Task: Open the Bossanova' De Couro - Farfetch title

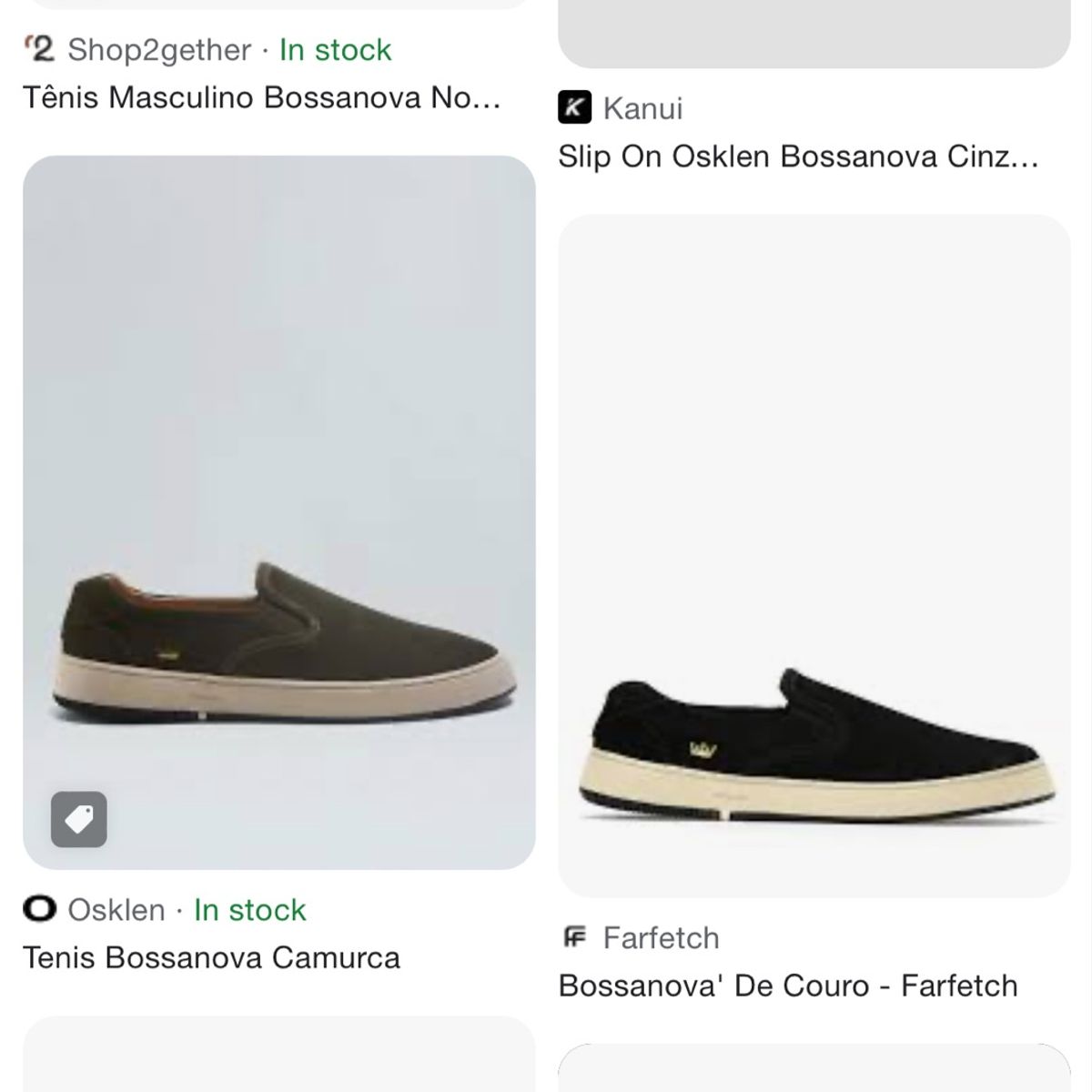Action: pos(787,986)
